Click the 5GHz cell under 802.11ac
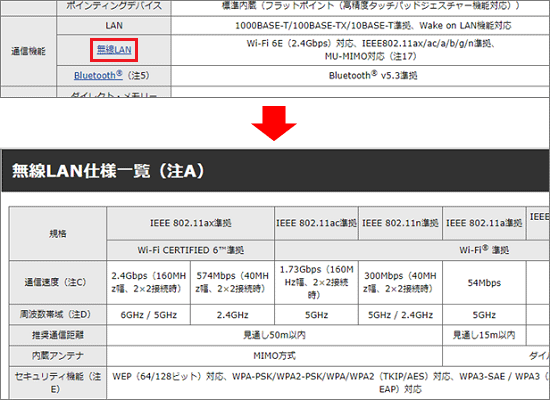550x400 pixels. [316, 315]
